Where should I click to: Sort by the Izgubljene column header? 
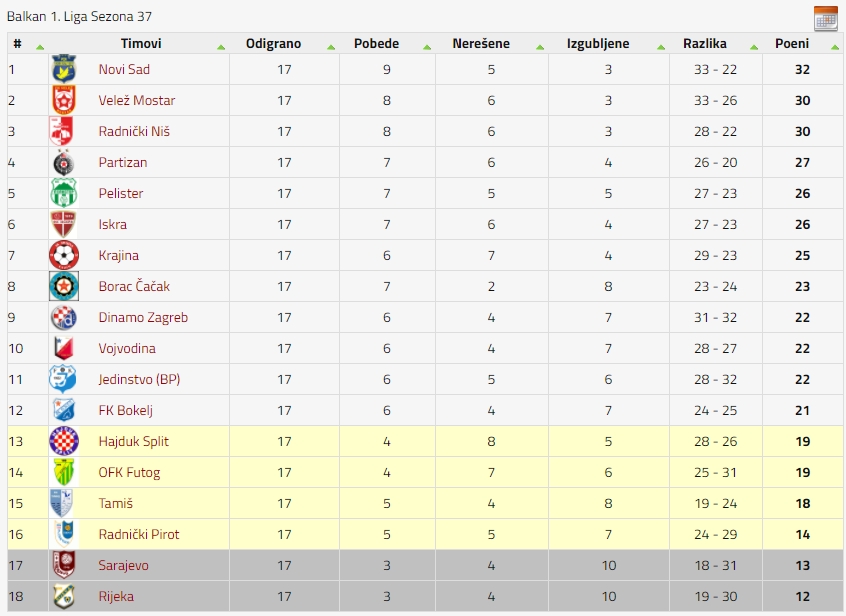(x=598, y=44)
